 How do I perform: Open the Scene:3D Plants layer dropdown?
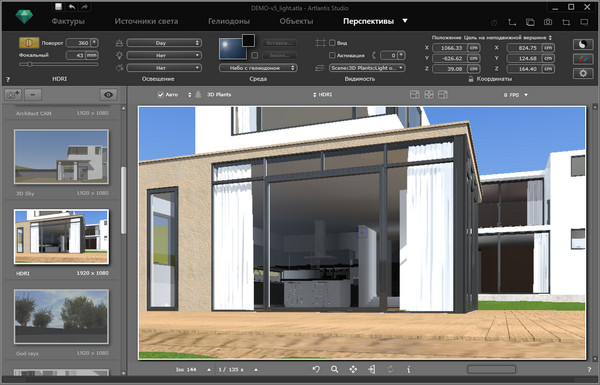click(367, 68)
